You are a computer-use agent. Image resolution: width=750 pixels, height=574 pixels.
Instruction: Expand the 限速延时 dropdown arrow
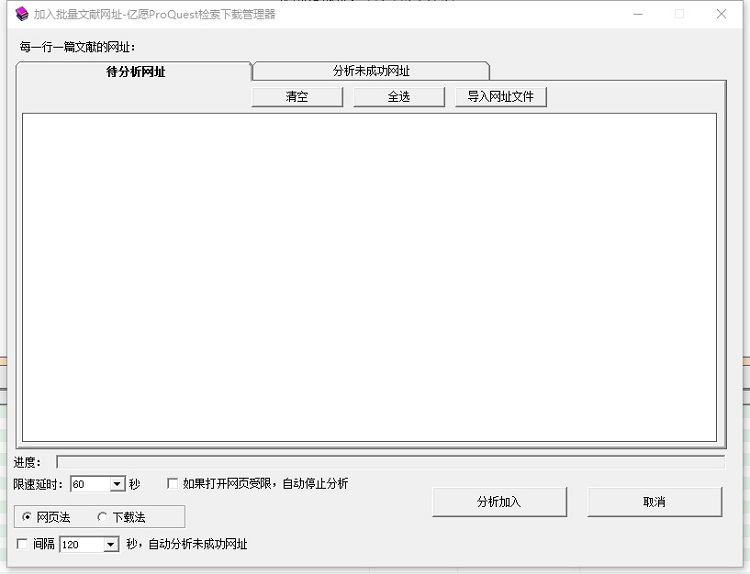pyautogui.click(x=117, y=484)
